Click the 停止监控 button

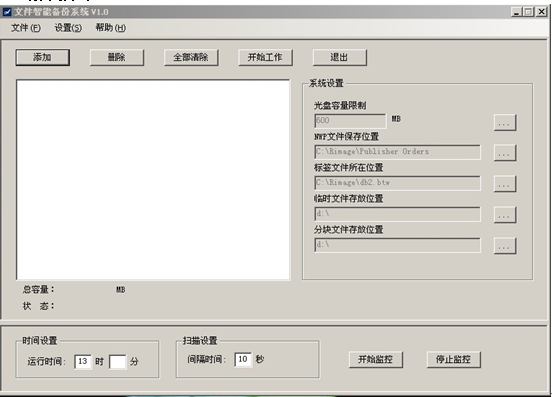(453, 359)
